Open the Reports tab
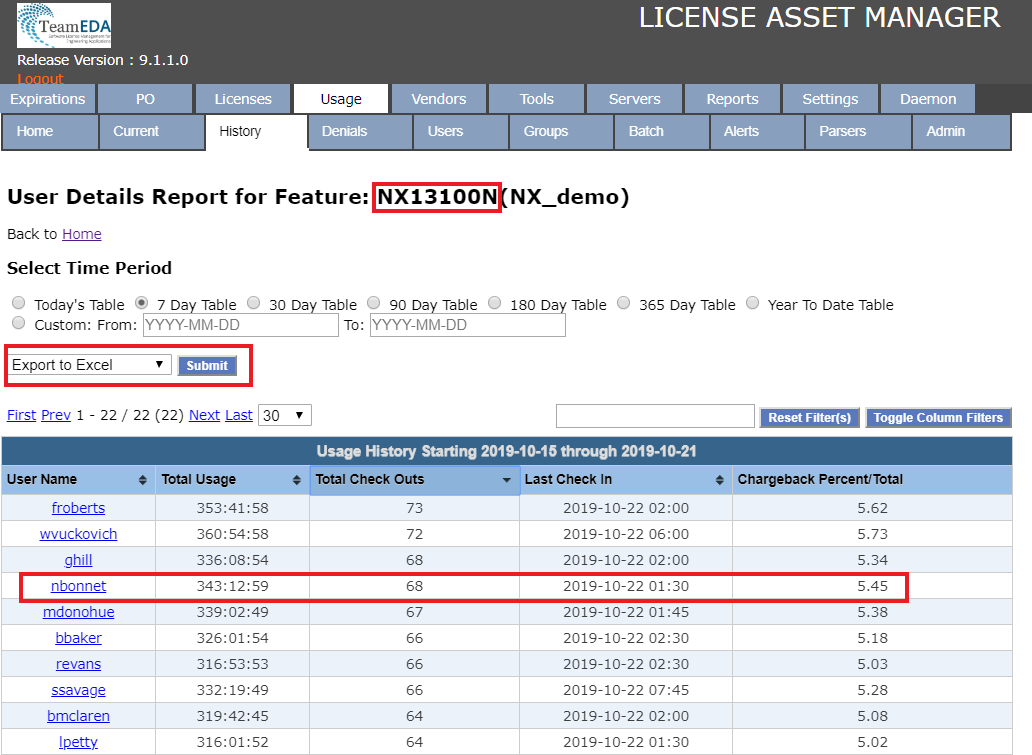Viewport: 1032px width, 755px height. (732, 99)
